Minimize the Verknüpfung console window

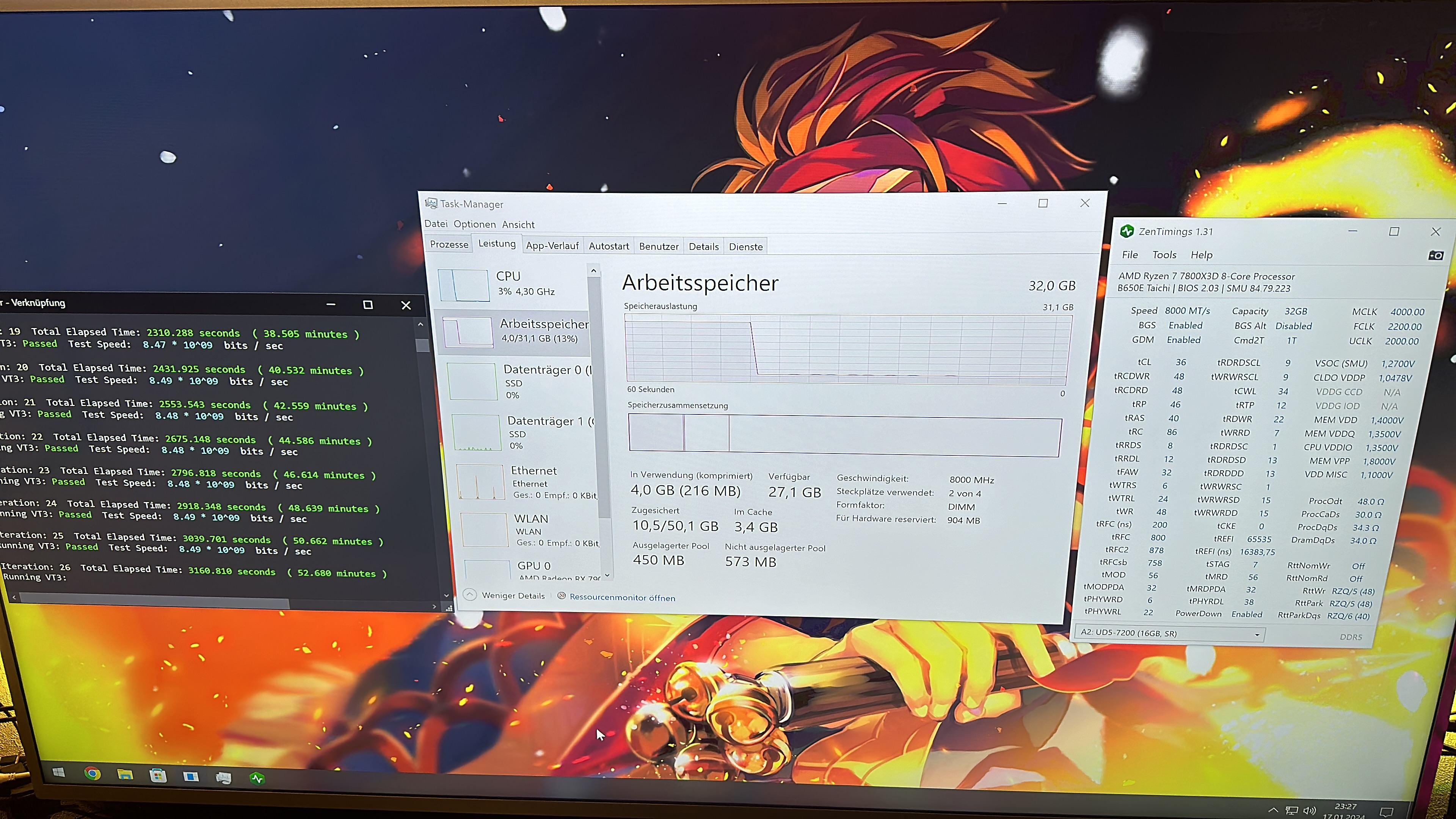(331, 304)
